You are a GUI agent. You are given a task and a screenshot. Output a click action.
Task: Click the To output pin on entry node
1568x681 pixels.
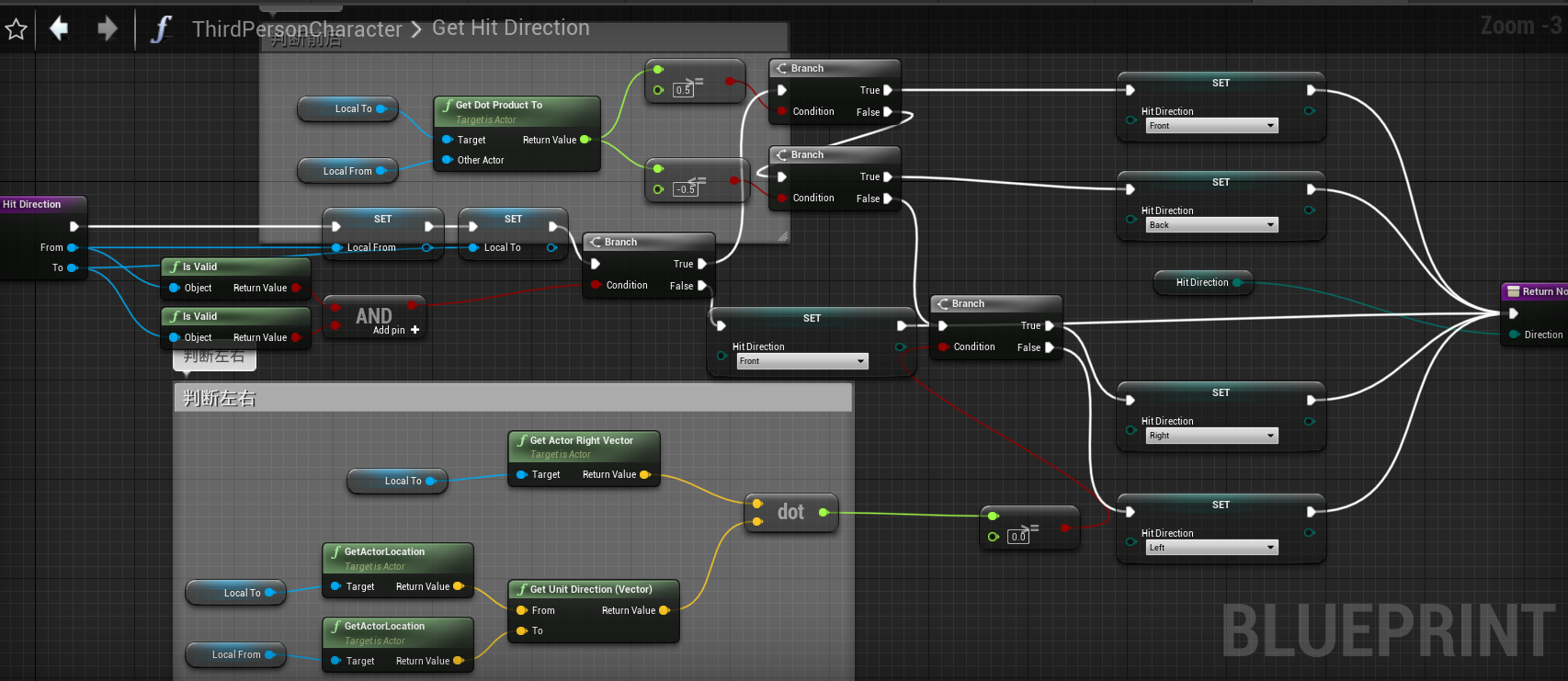(73, 267)
